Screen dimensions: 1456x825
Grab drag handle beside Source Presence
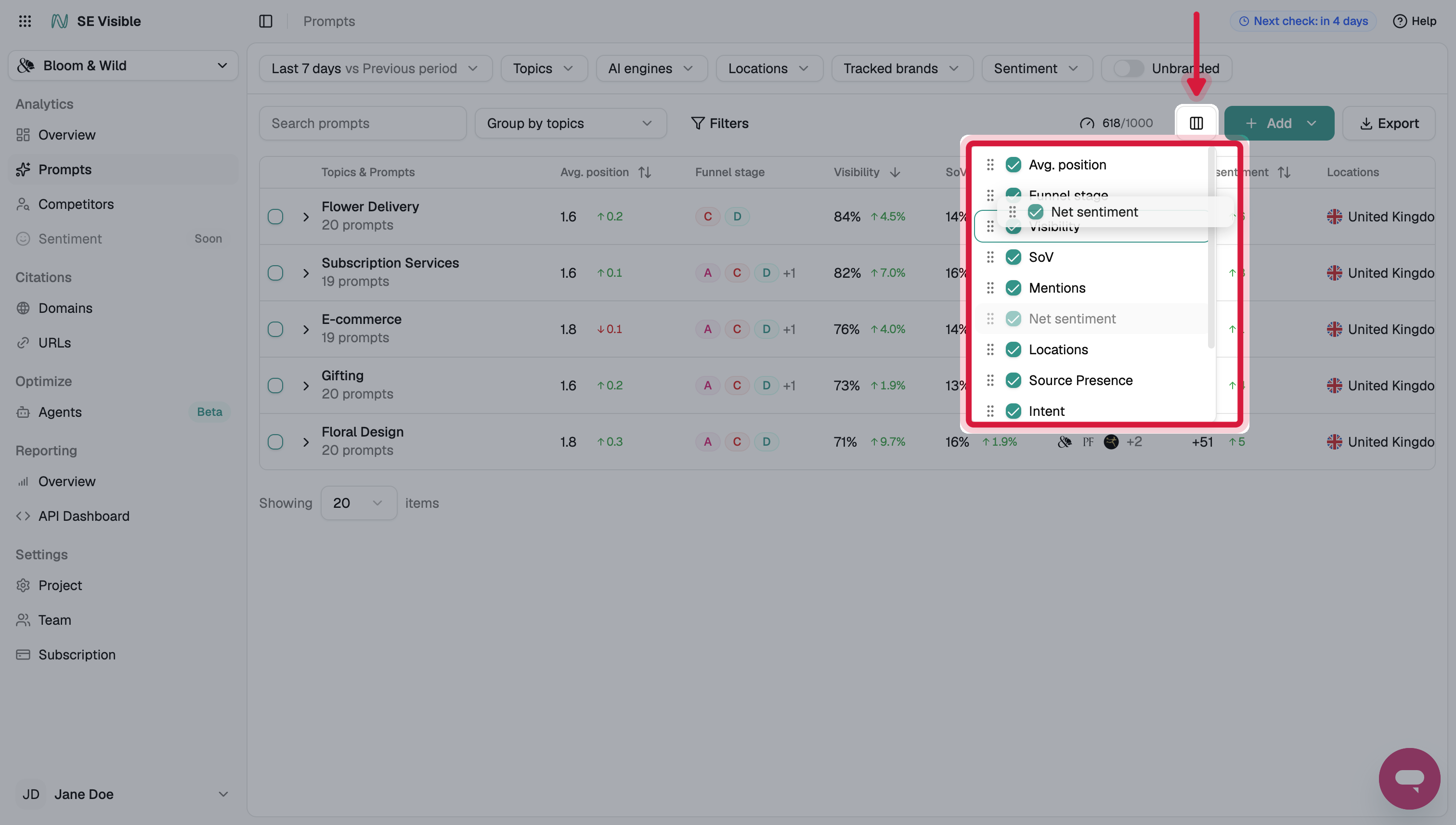990,380
